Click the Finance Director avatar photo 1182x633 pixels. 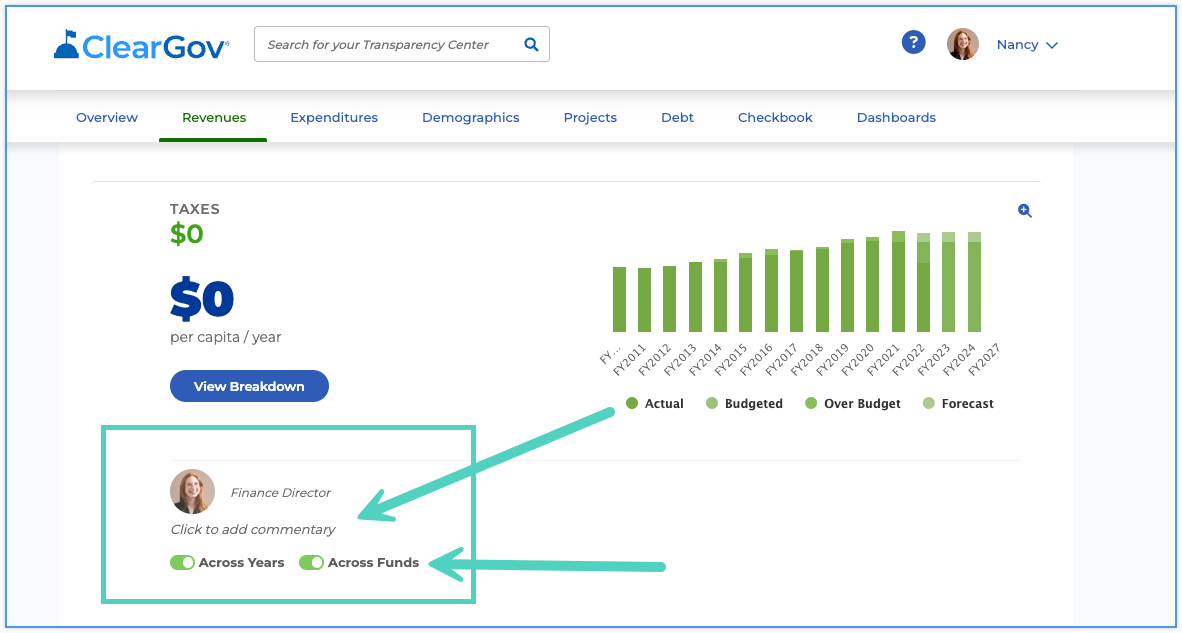192,491
